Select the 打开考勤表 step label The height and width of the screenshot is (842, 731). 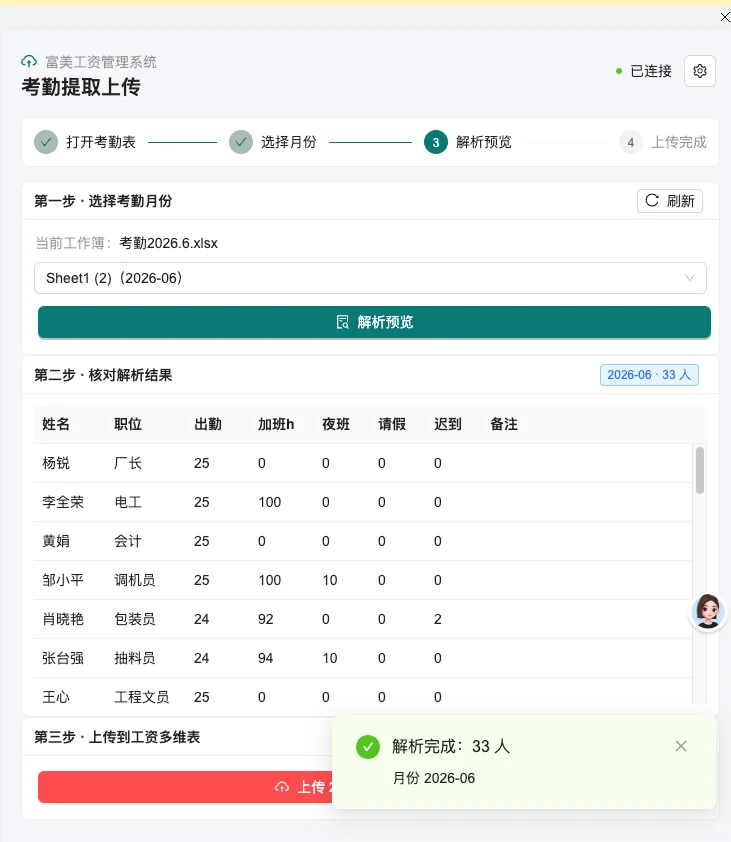click(x=101, y=142)
